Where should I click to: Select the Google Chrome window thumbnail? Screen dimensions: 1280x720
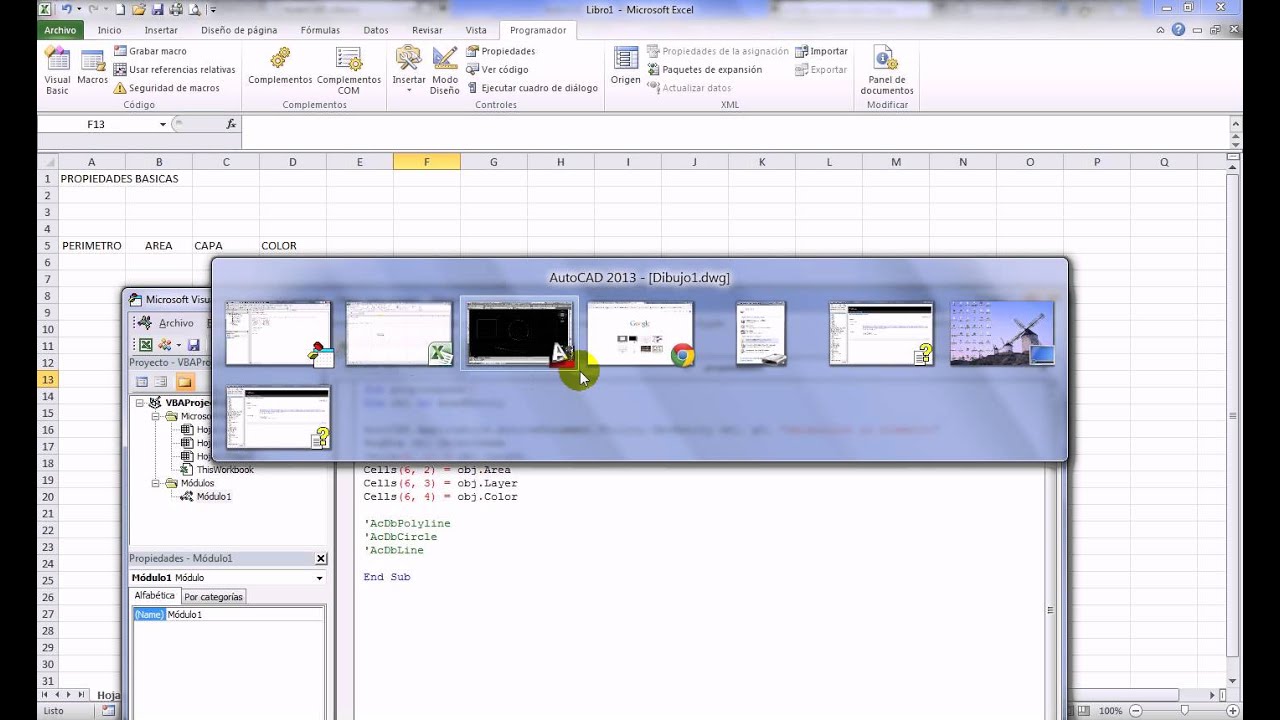pyautogui.click(x=640, y=333)
